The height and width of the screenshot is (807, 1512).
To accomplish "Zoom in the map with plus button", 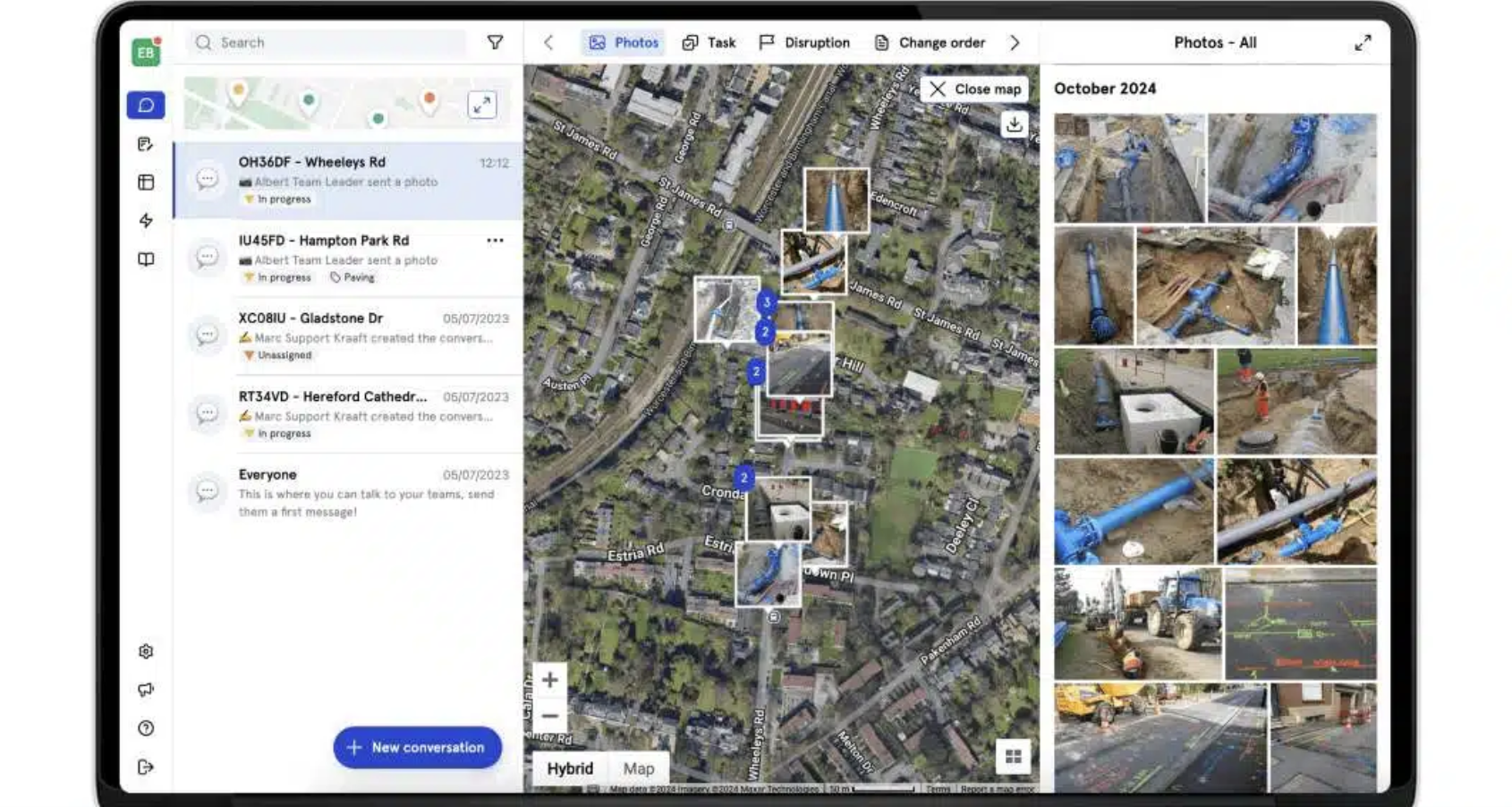I will (x=549, y=680).
